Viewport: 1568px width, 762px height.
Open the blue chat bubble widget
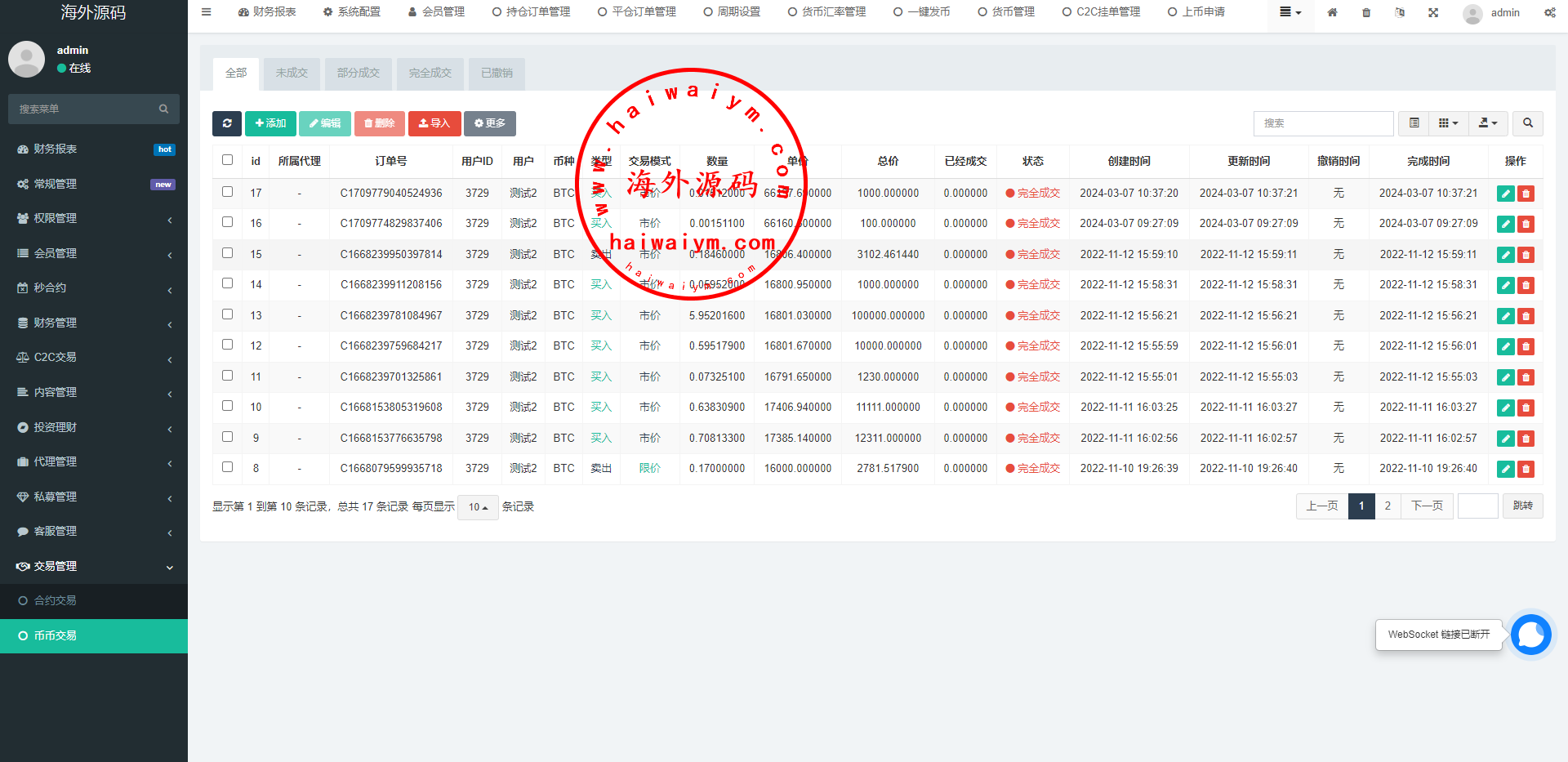[1530, 635]
